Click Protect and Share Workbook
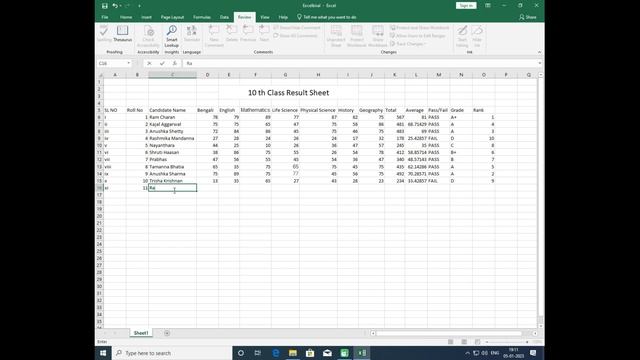 419,28
